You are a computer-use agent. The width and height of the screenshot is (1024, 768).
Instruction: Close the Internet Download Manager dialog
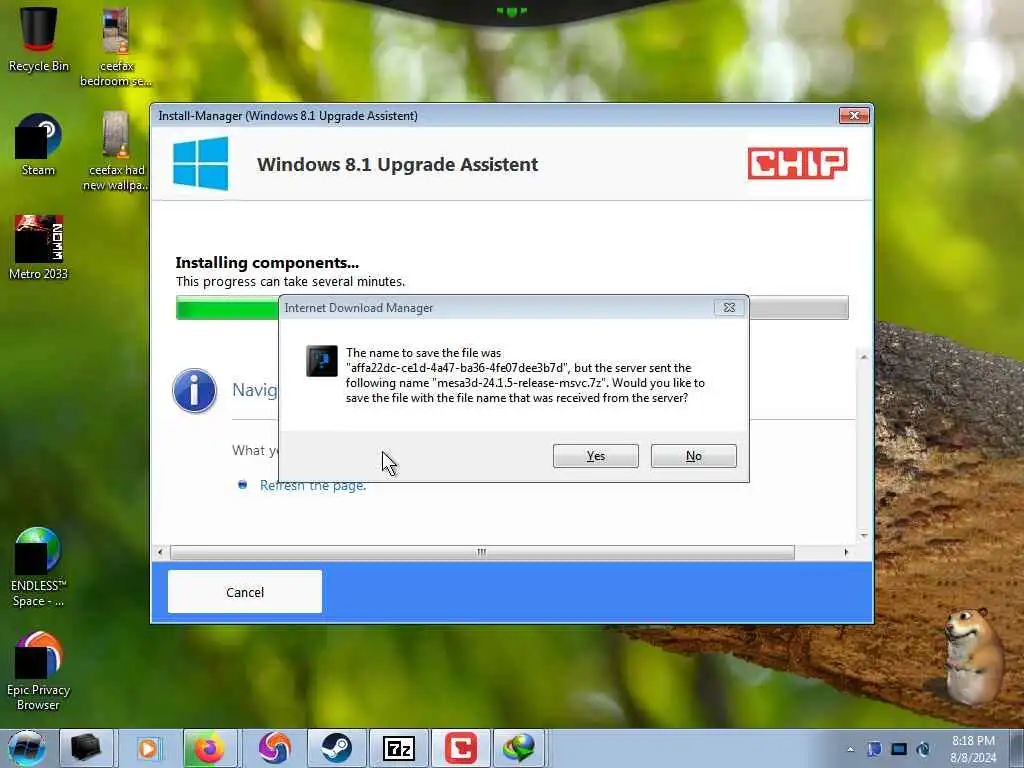coord(729,308)
